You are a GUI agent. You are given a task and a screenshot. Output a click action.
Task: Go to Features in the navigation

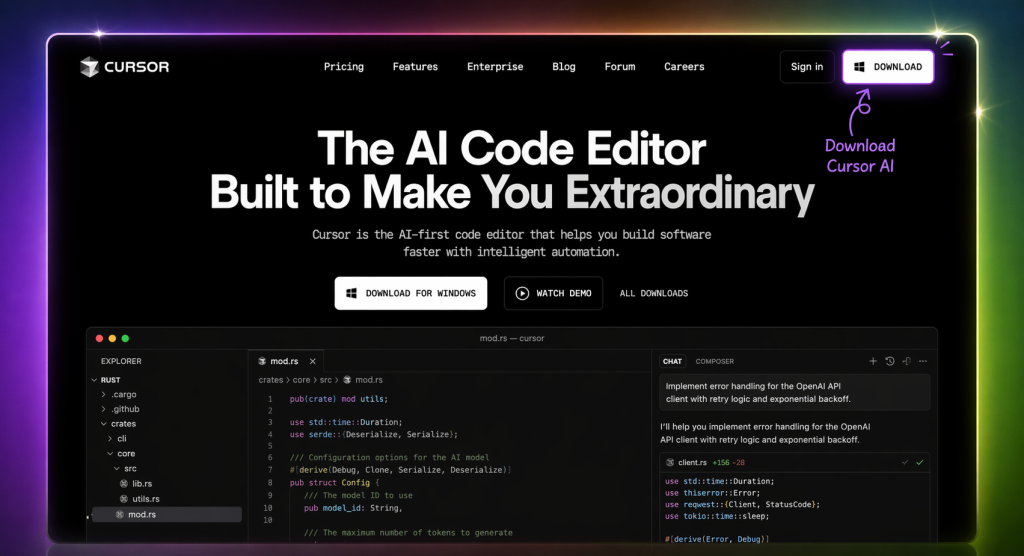coord(415,67)
